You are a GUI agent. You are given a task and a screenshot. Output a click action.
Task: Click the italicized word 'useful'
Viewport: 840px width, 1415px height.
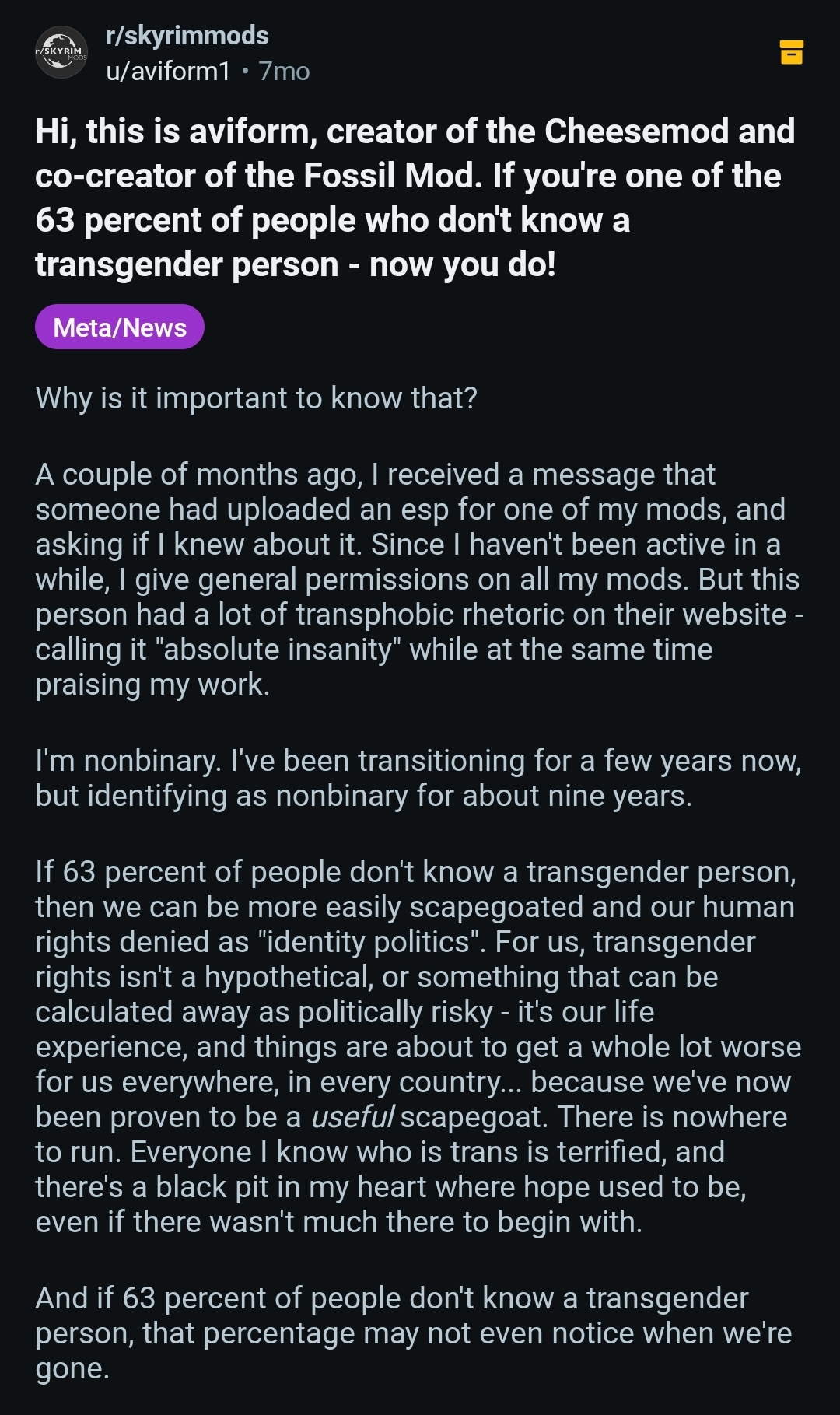[x=352, y=1117]
